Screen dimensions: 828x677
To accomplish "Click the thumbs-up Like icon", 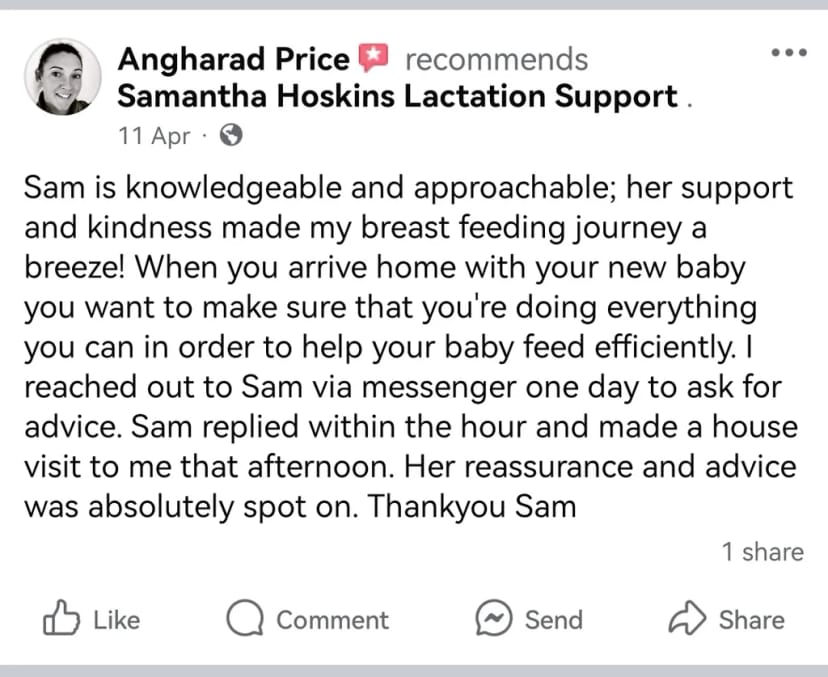I will click(61, 618).
